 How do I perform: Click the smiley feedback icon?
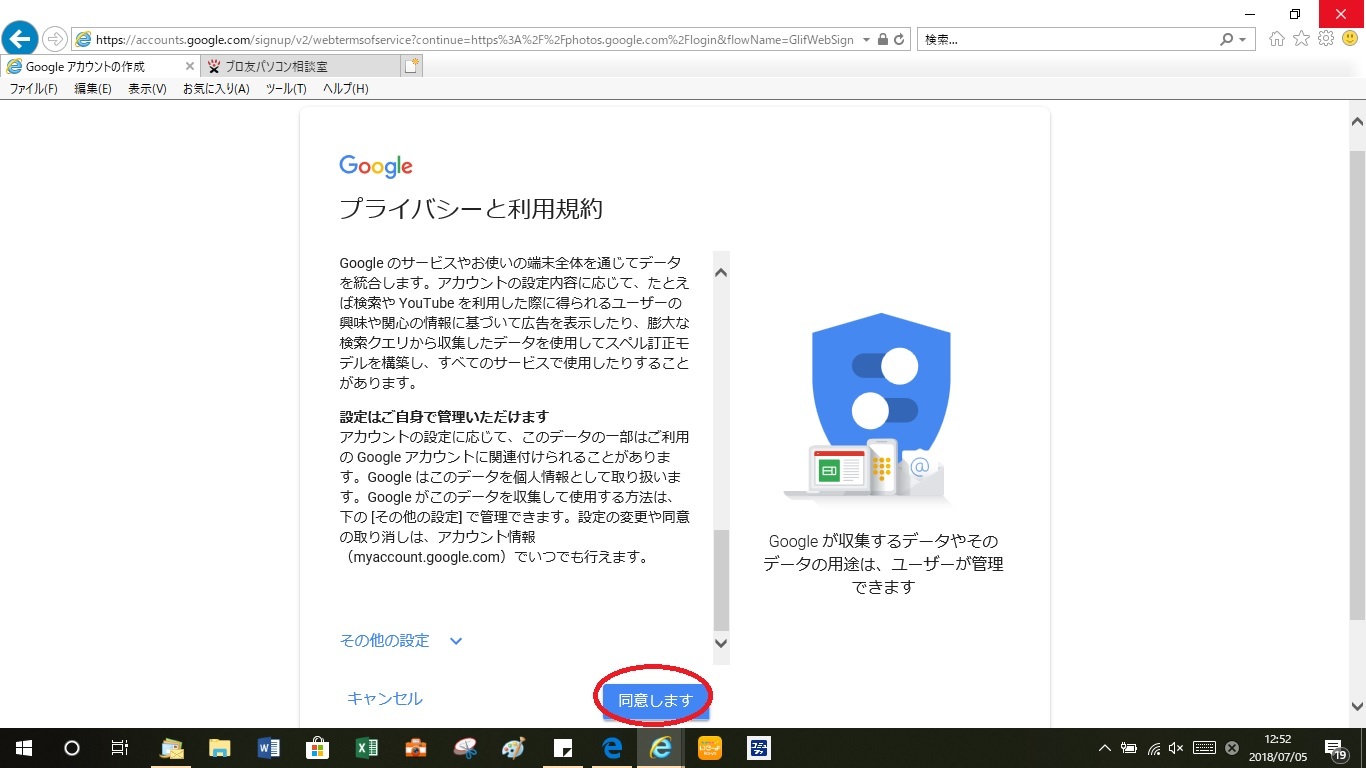[1350, 39]
